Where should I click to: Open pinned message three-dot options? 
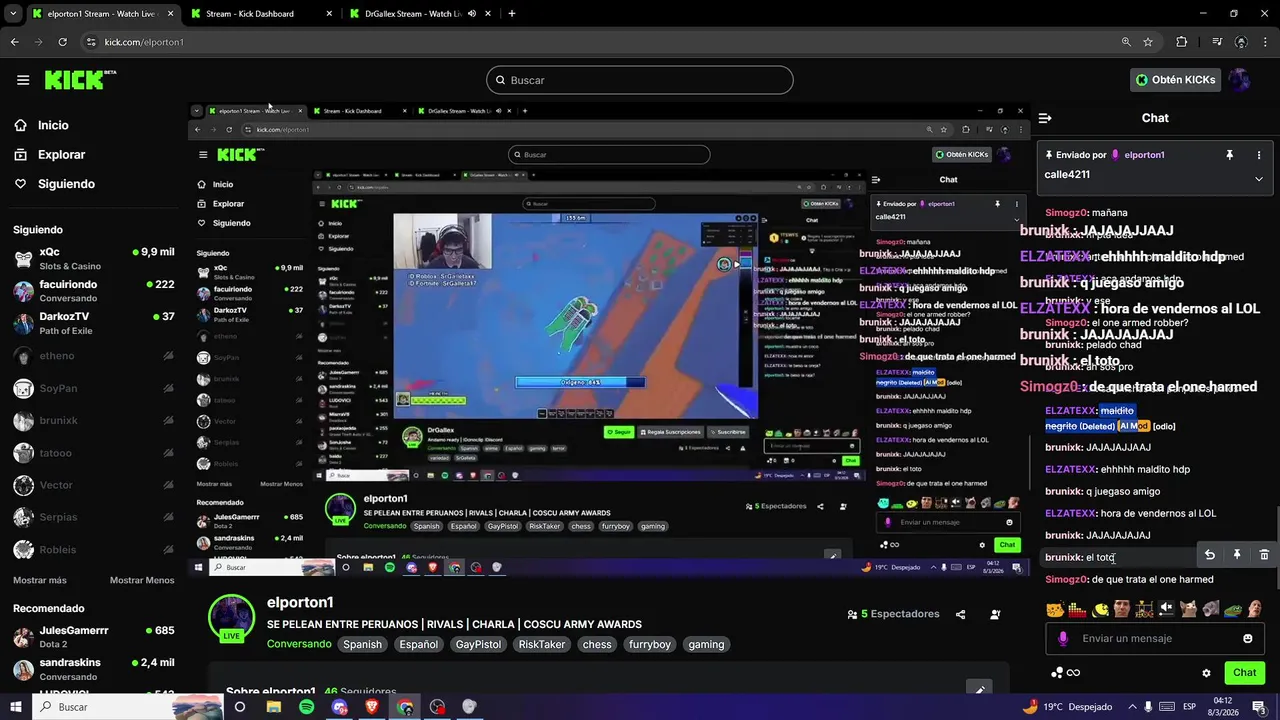(1258, 155)
